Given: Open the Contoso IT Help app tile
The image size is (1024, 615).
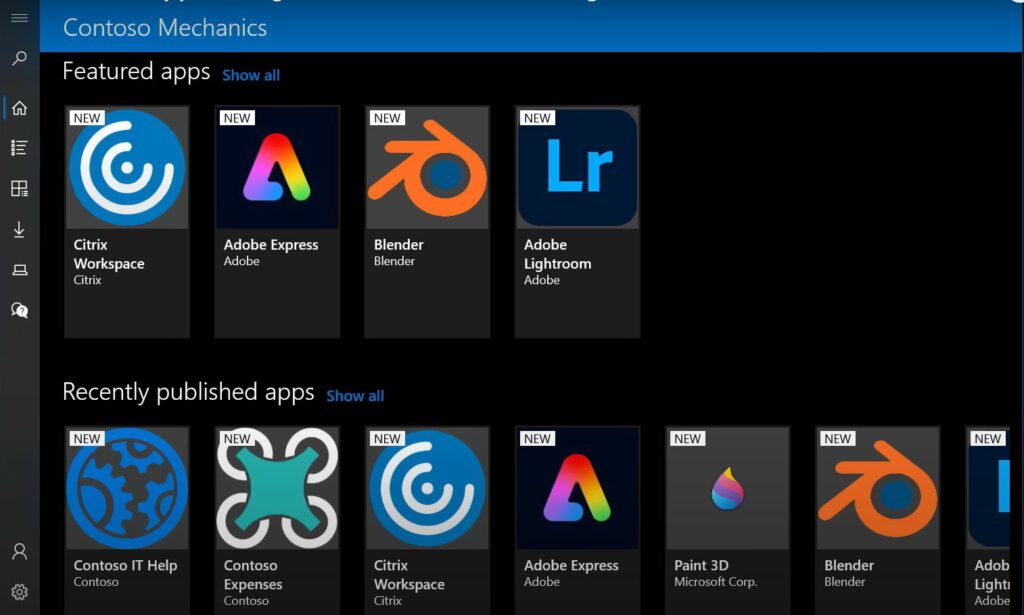Looking at the screenshot, I should [x=127, y=520].
